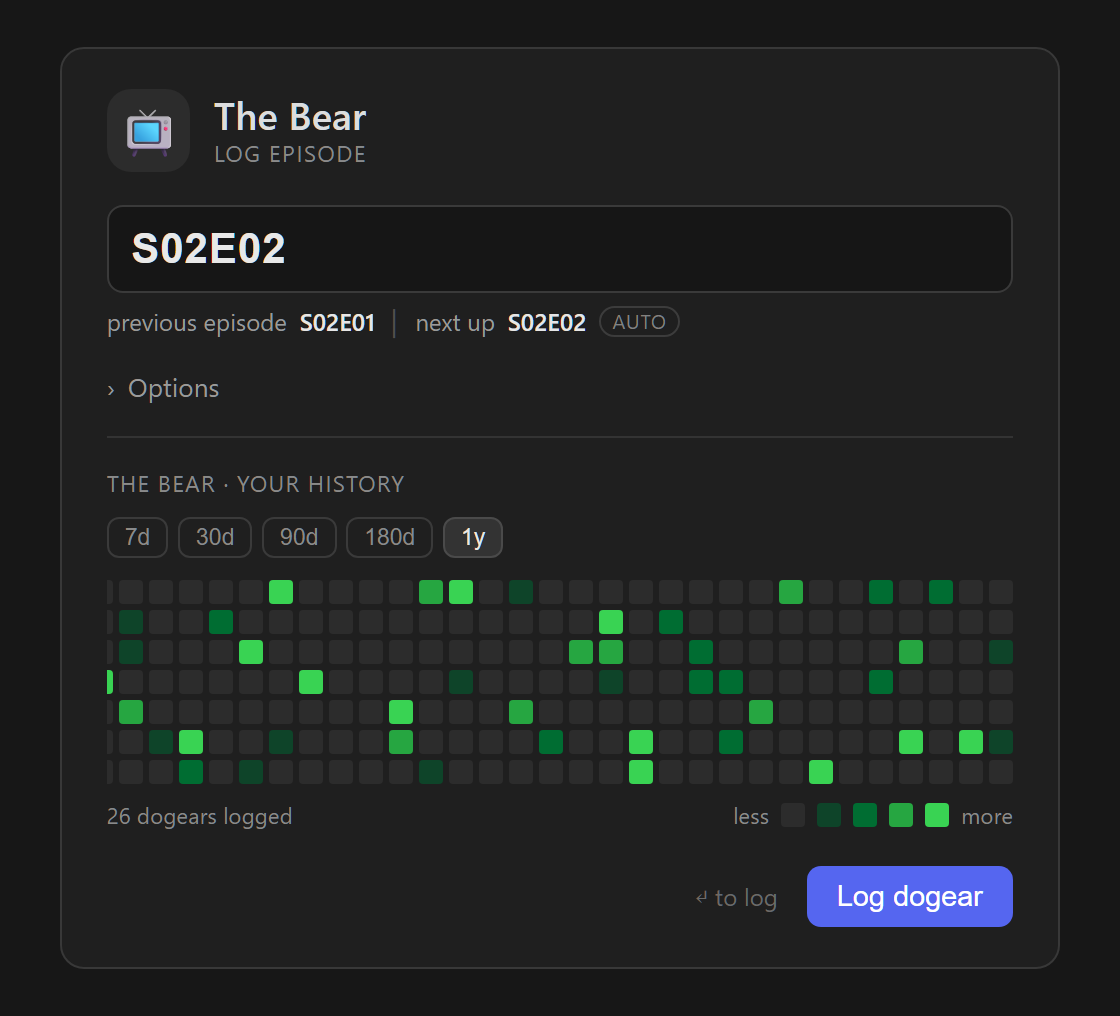Click the darkest legend swatch beside 'less'
The width and height of the screenshot is (1120, 1016).
(x=793, y=815)
